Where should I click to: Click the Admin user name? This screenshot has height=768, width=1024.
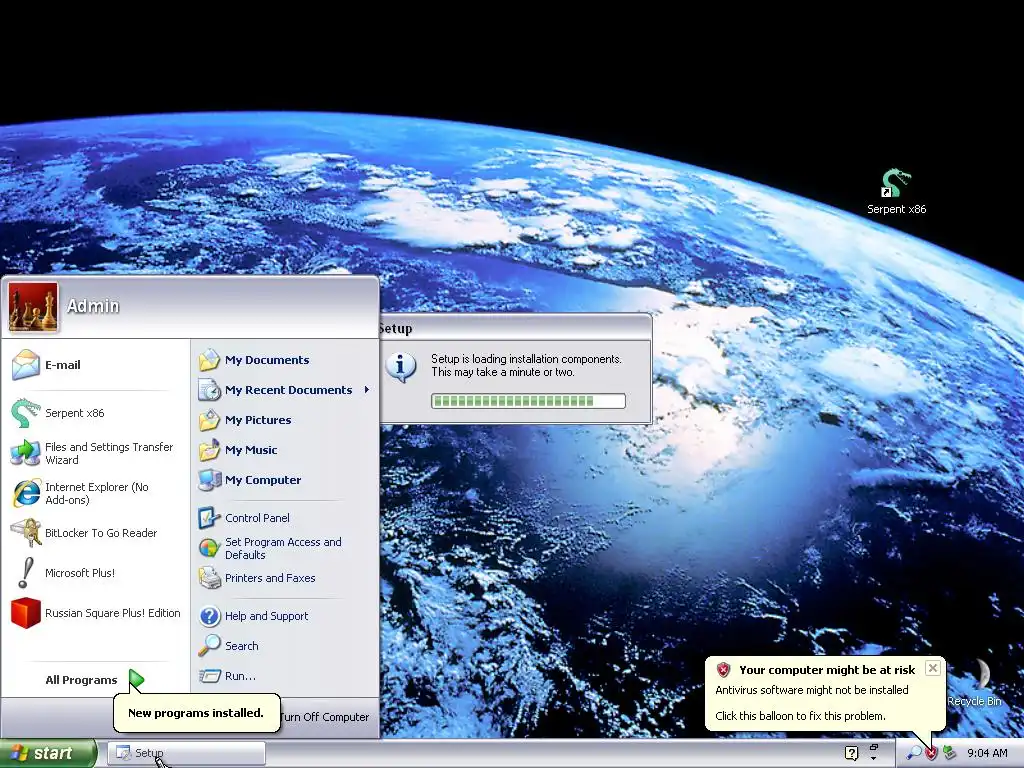(93, 306)
